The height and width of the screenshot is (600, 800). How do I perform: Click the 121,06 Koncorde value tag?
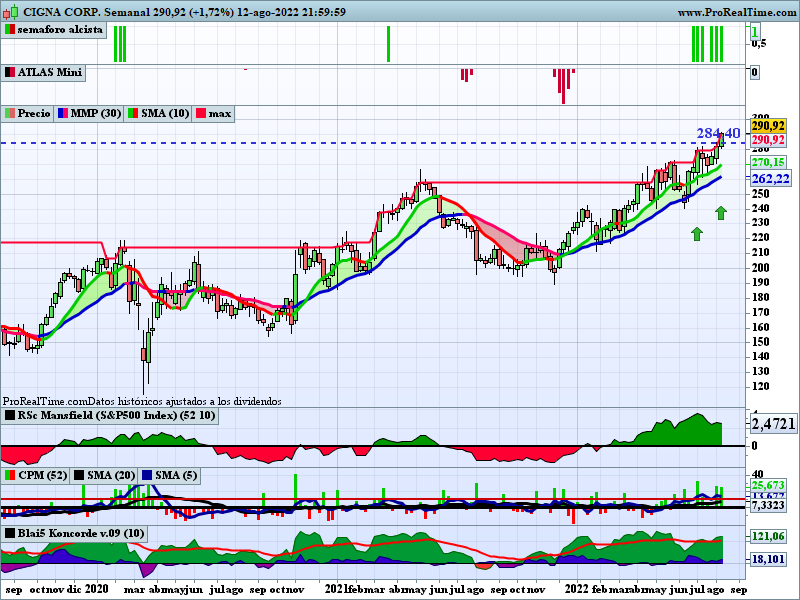click(768, 536)
